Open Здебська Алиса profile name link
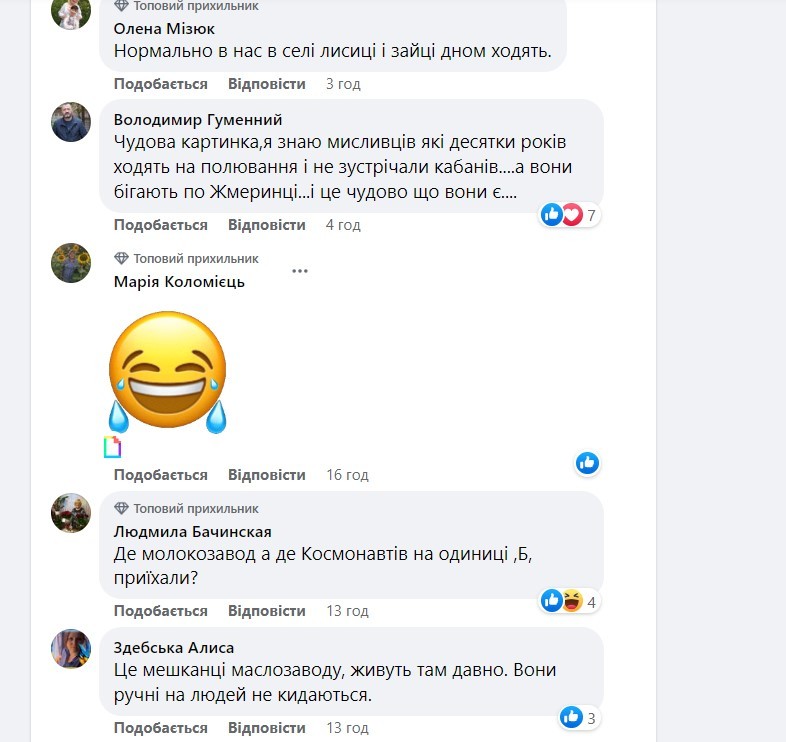Screen dimensions: 786x742 (174, 647)
